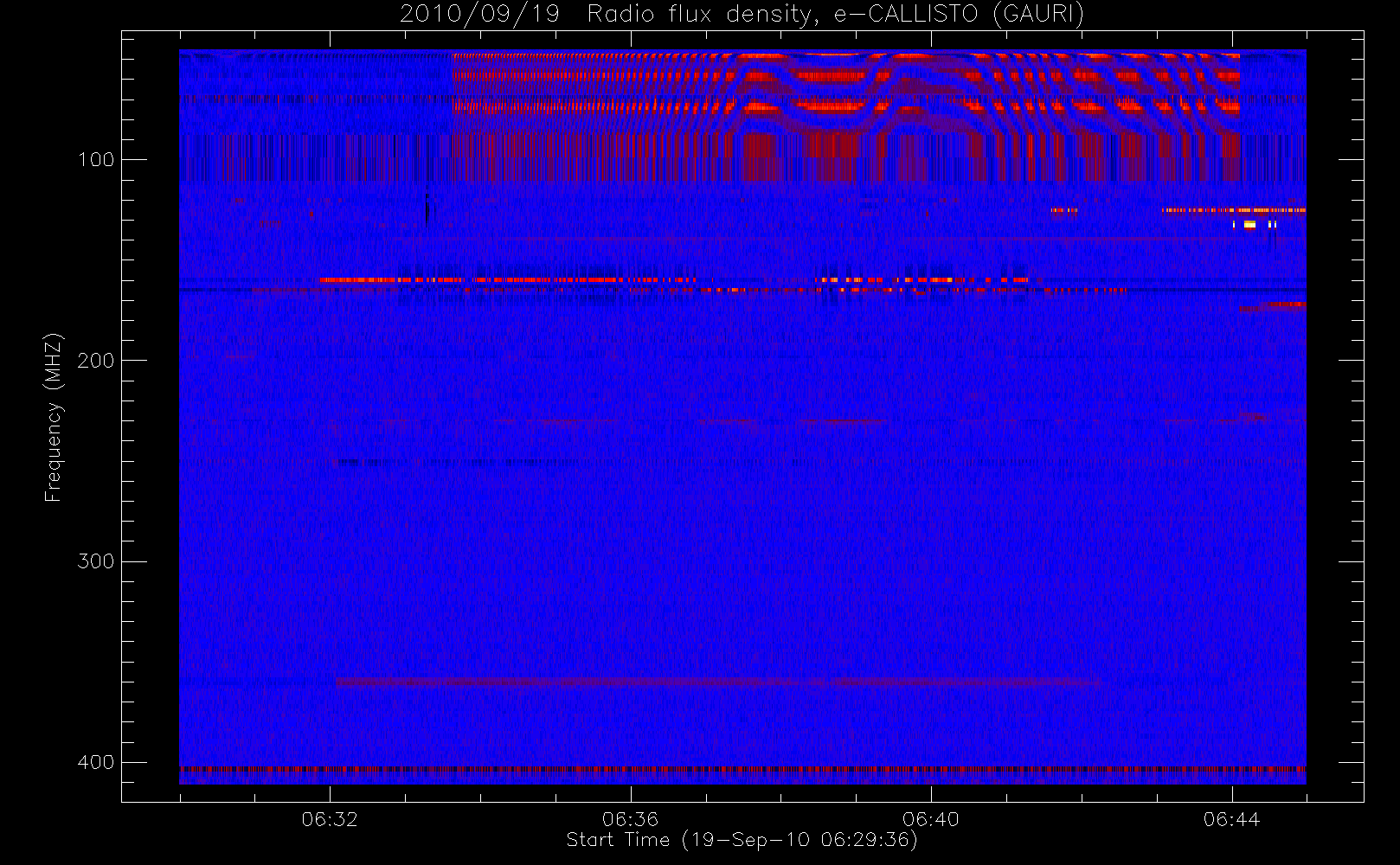Click the '300' frequency tick label
The width and height of the screenshot is (1400, 865).
tap(95, 561)
